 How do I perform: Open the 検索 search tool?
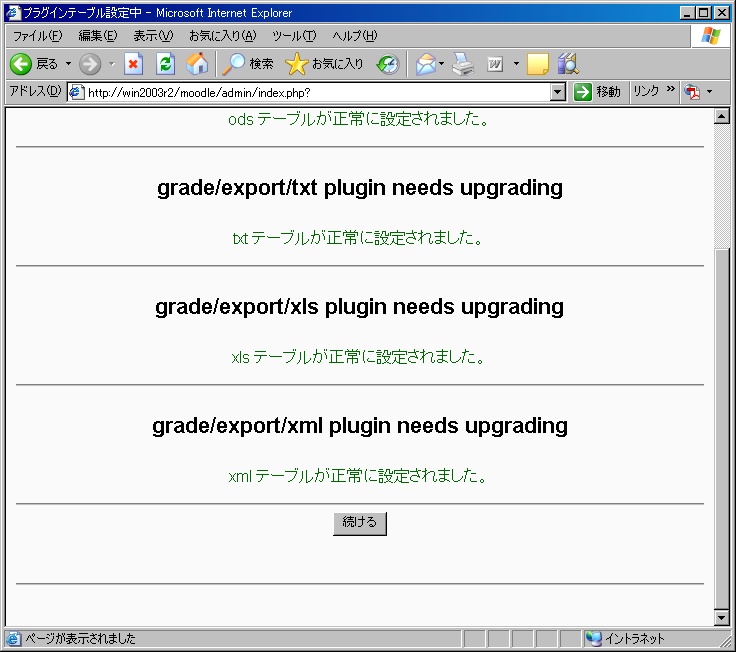(x=248, y=64)
